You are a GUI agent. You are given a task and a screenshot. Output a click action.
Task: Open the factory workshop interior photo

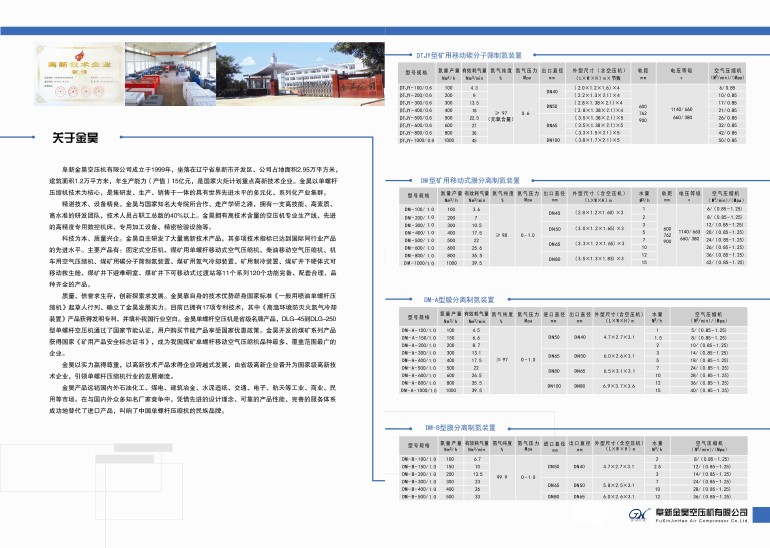click(170, 74)
